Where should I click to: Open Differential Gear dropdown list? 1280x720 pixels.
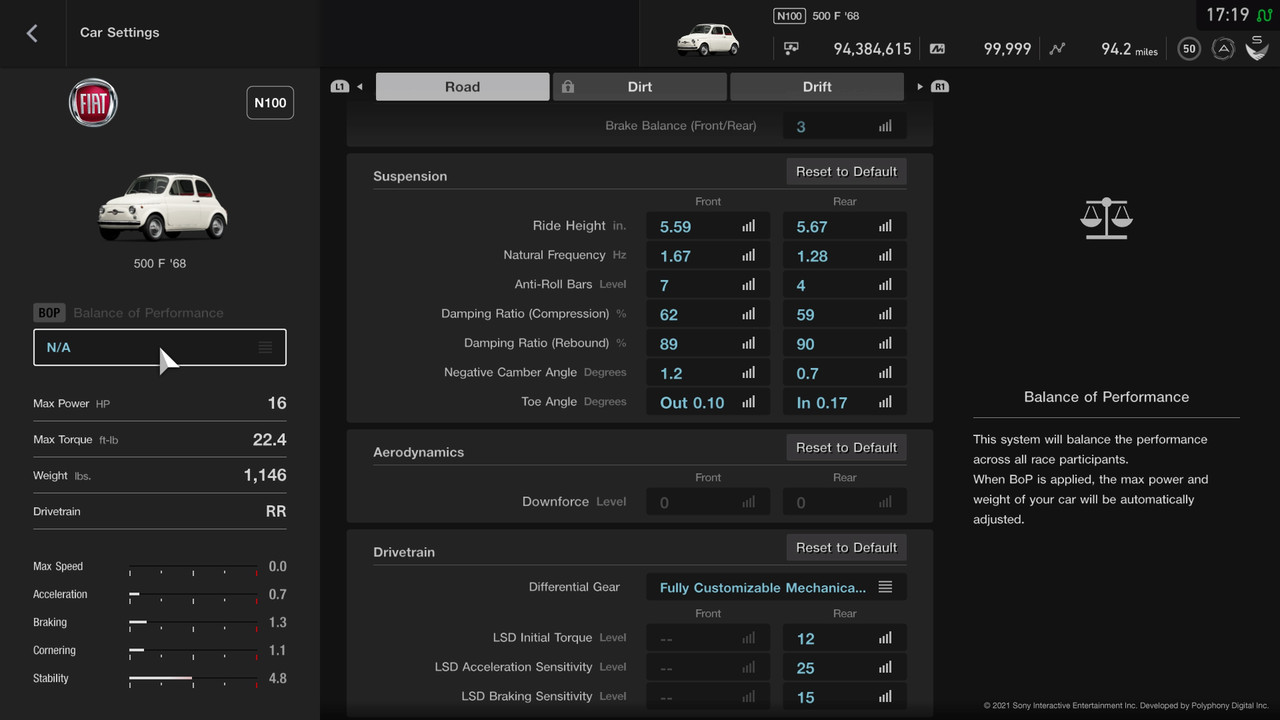[777, 587]
